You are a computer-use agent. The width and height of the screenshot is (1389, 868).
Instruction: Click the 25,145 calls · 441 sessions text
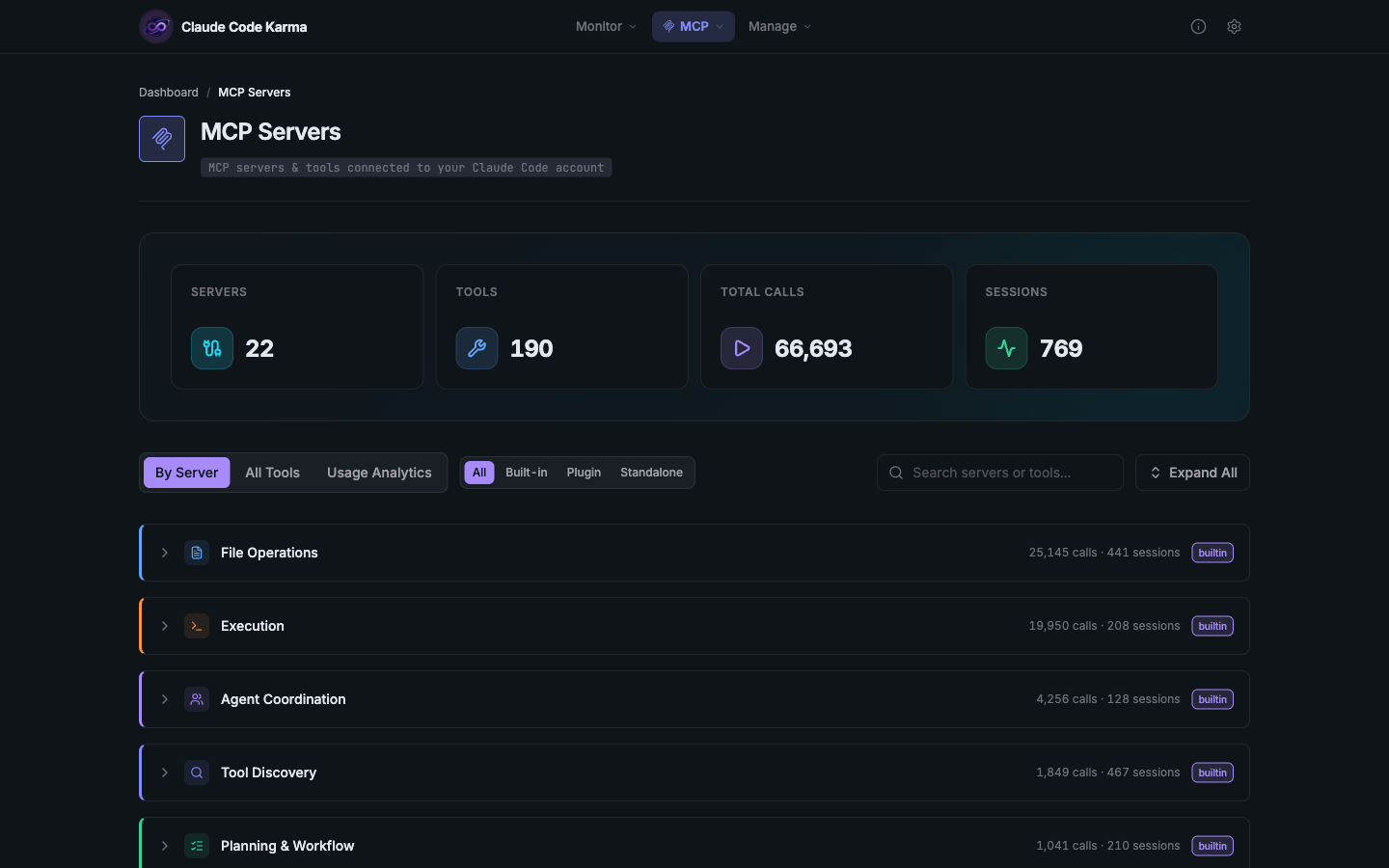(x=1104, y=553)
